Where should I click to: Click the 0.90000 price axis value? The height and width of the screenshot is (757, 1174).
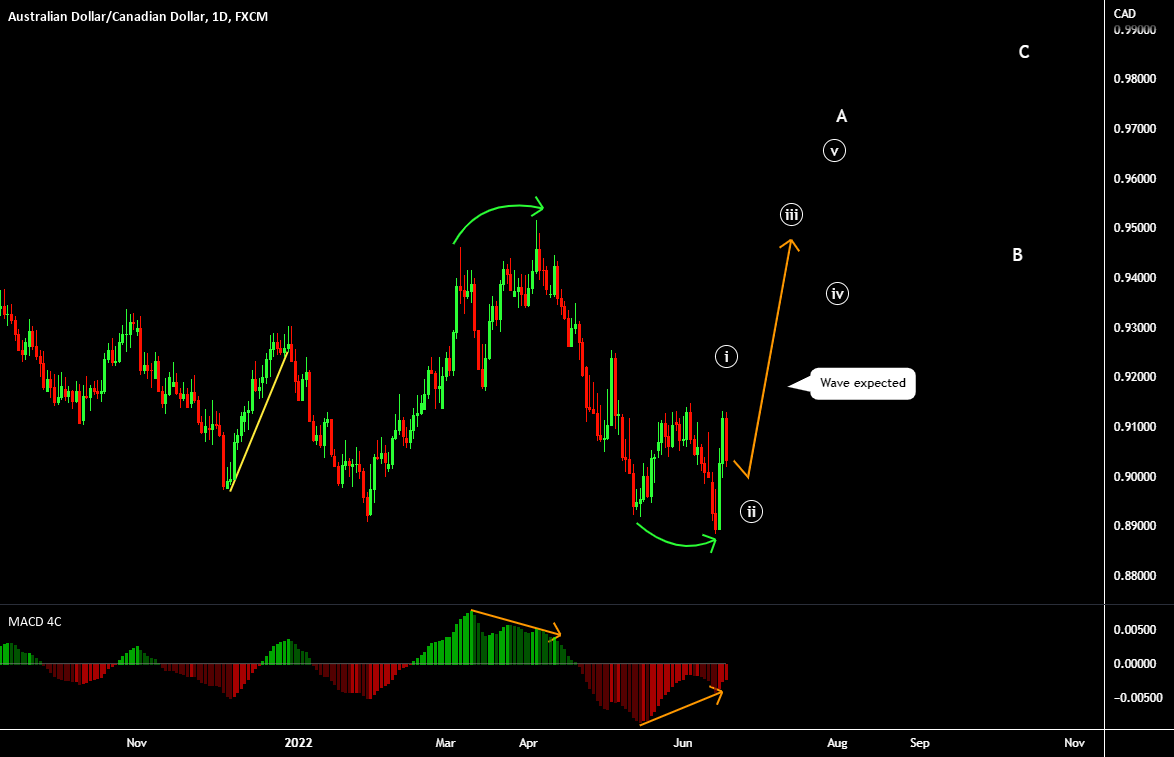coord(1134,476)
